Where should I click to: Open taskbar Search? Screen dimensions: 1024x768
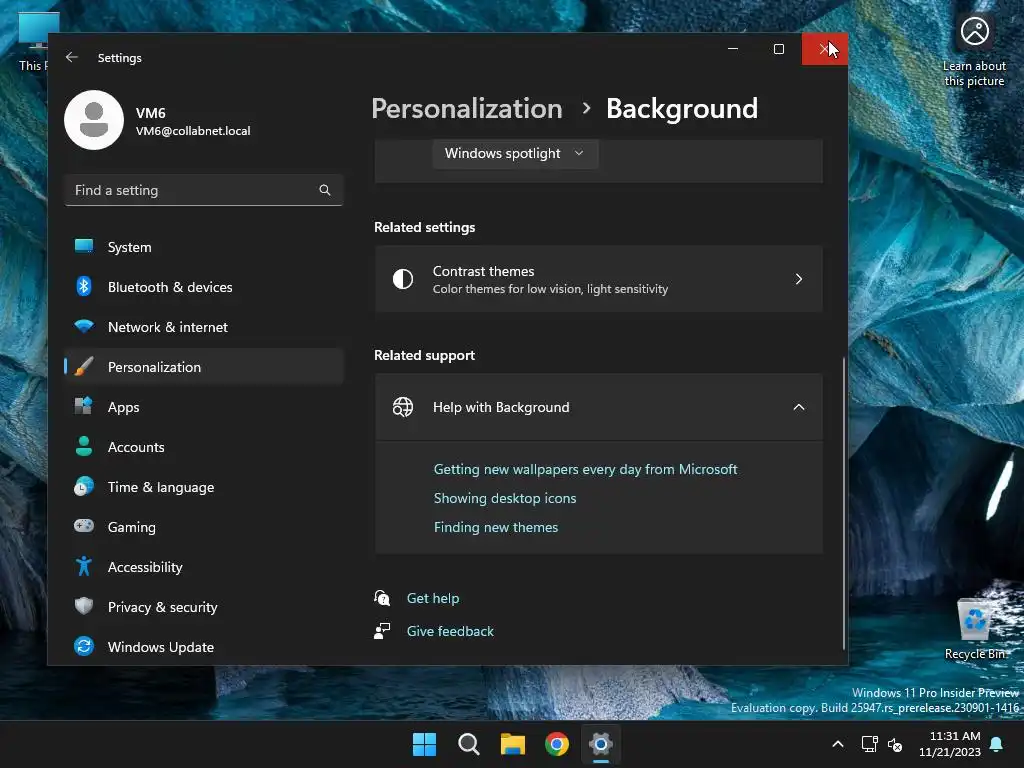(468, 744)
